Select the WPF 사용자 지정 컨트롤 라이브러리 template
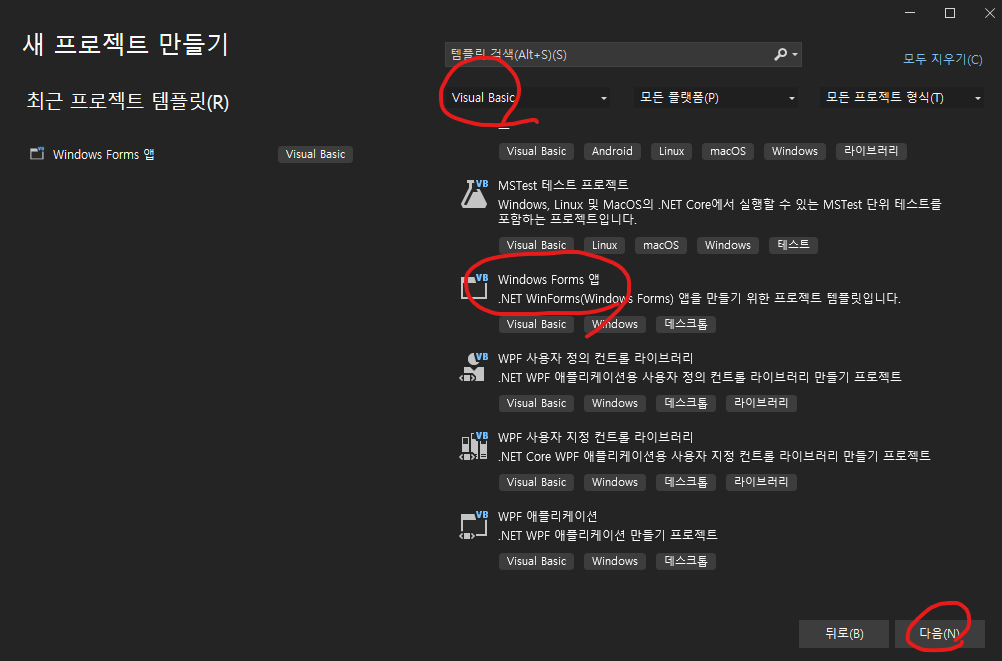 596,437
